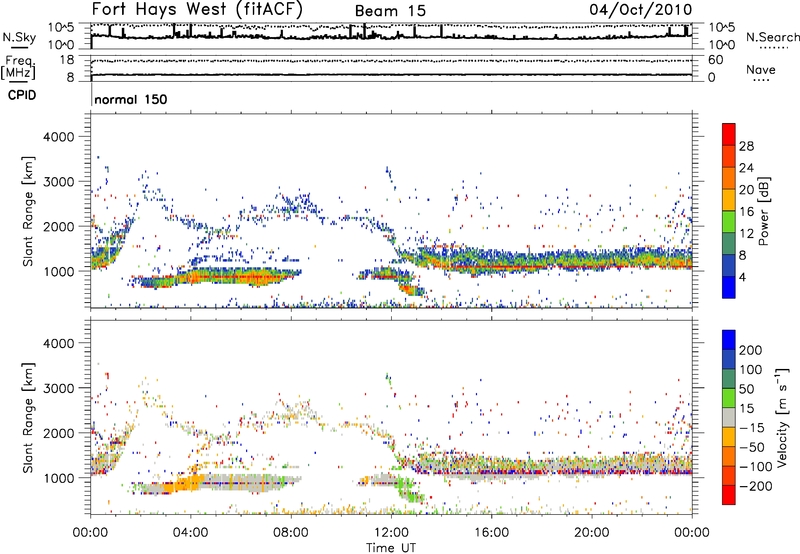Select the "N.Sky" legend label

pos(19,37)
